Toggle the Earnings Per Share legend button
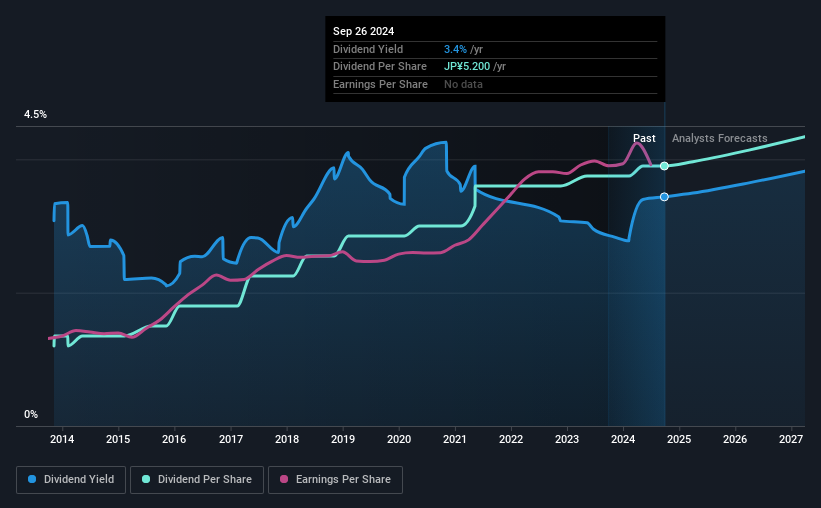The width and height of the screenshot is (821, 508). (x=335, y=480)
